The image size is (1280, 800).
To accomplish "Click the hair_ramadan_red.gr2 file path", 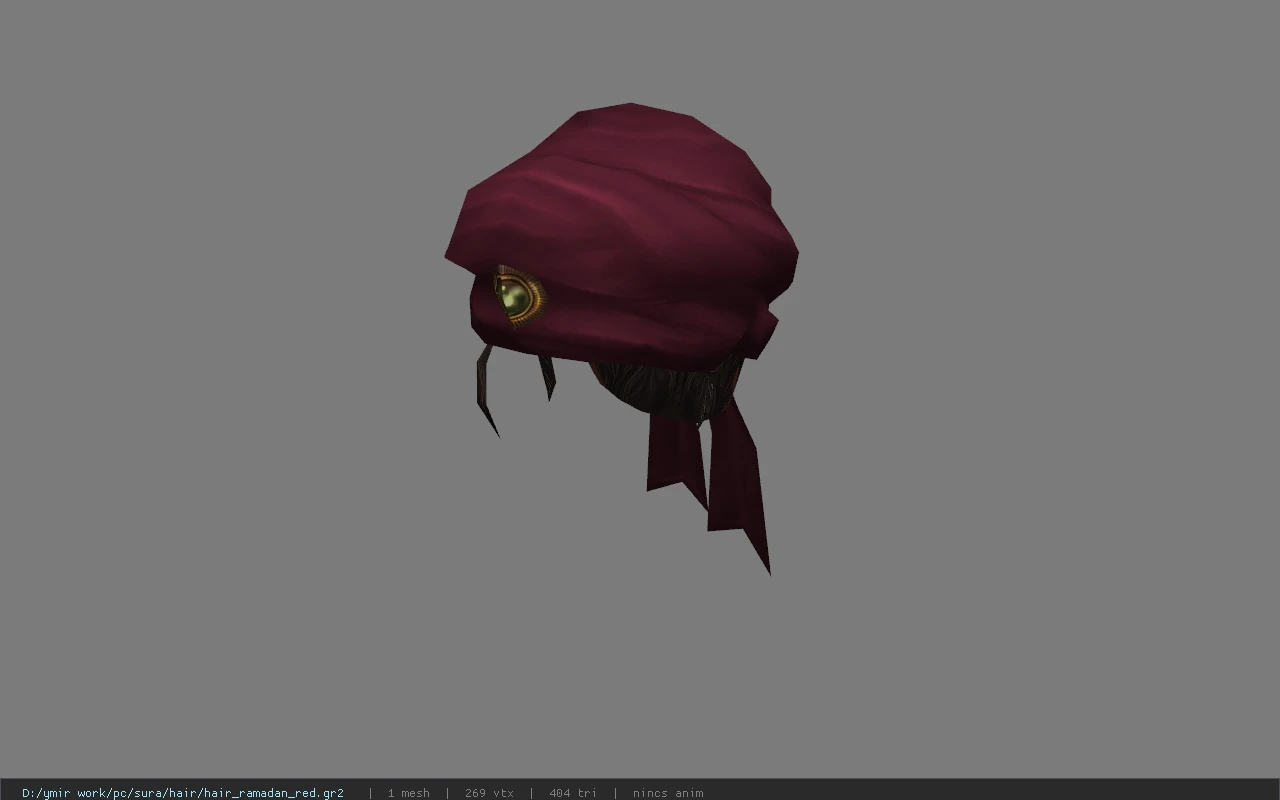I will (183, 793).
